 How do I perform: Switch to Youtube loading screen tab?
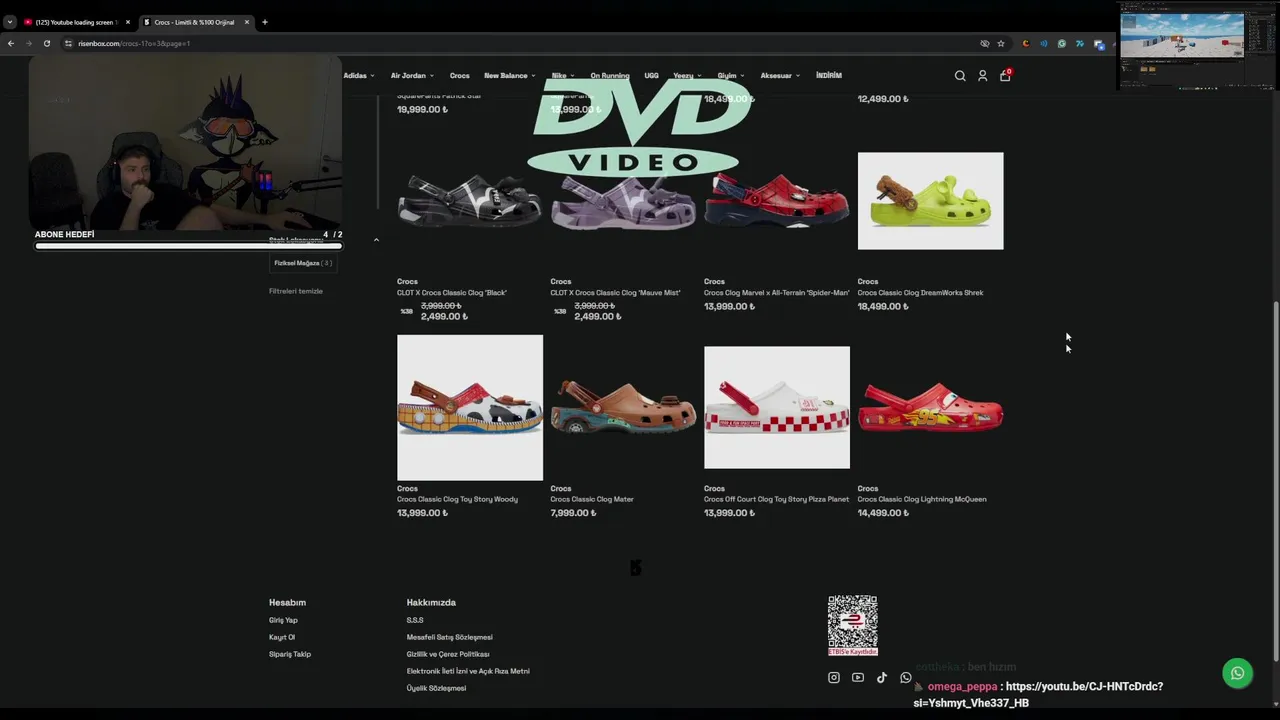pos(76,22)
